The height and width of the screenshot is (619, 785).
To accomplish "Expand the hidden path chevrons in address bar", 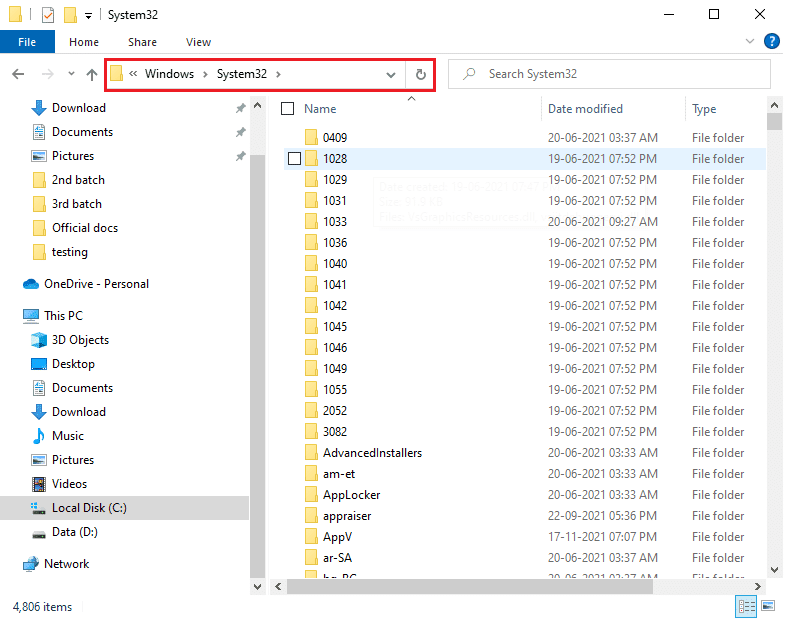I will [133, 74].
